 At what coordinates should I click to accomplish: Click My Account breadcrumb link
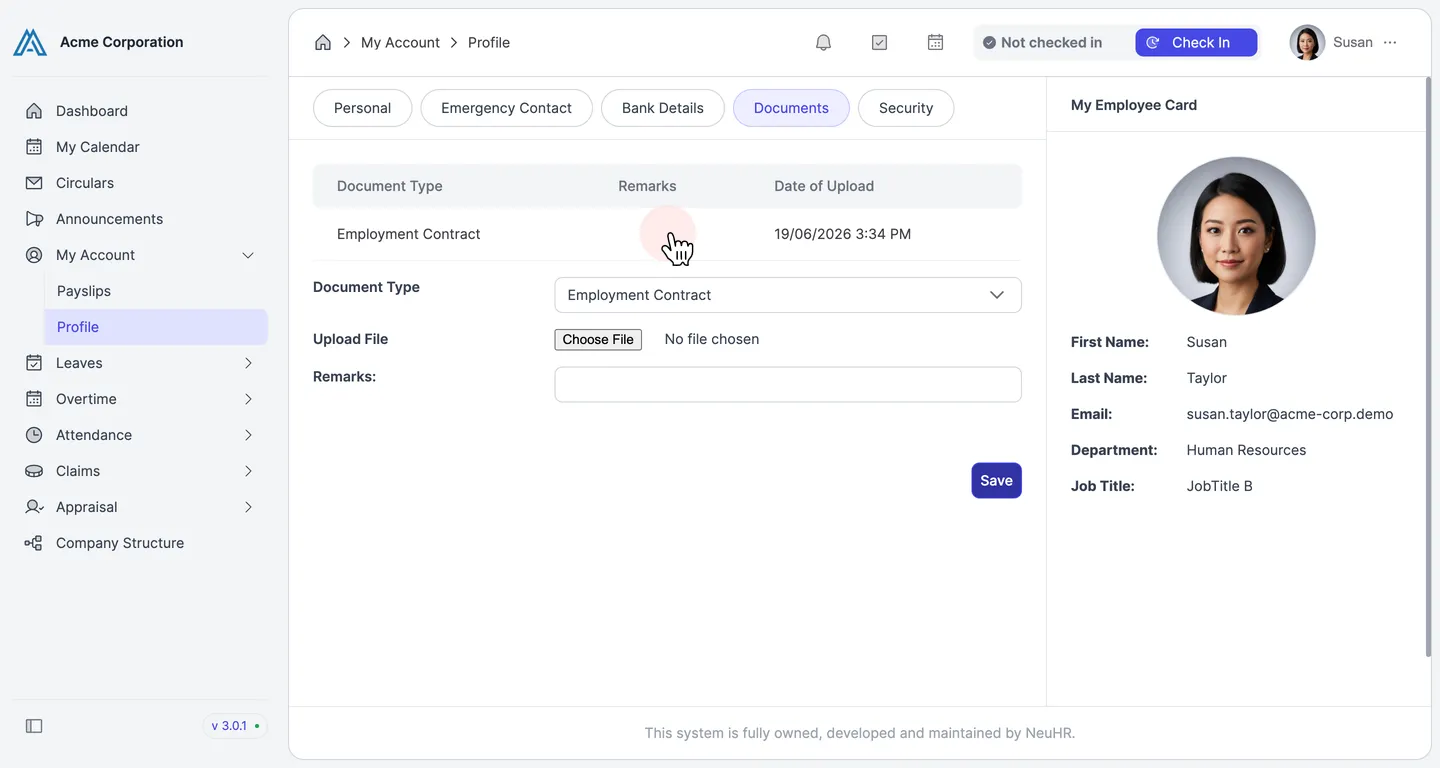[x=400, y=42]
